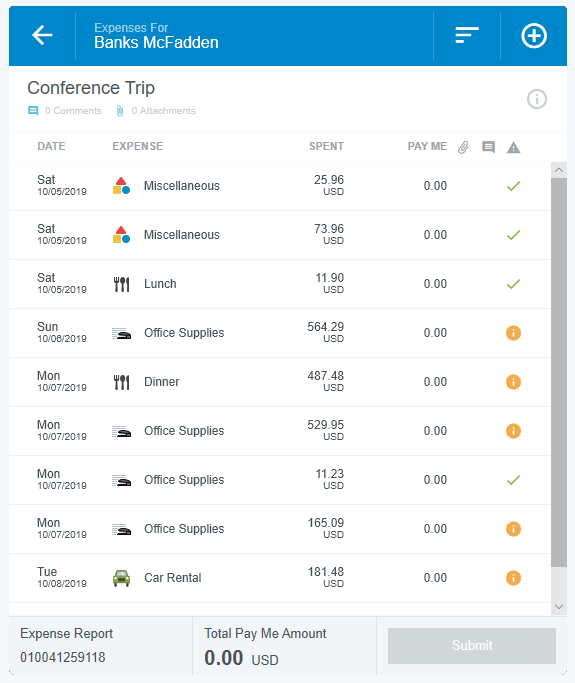575x683 pixels.
Task: Click the 0 Comments speech bubble icon
Action: [33, 111]
